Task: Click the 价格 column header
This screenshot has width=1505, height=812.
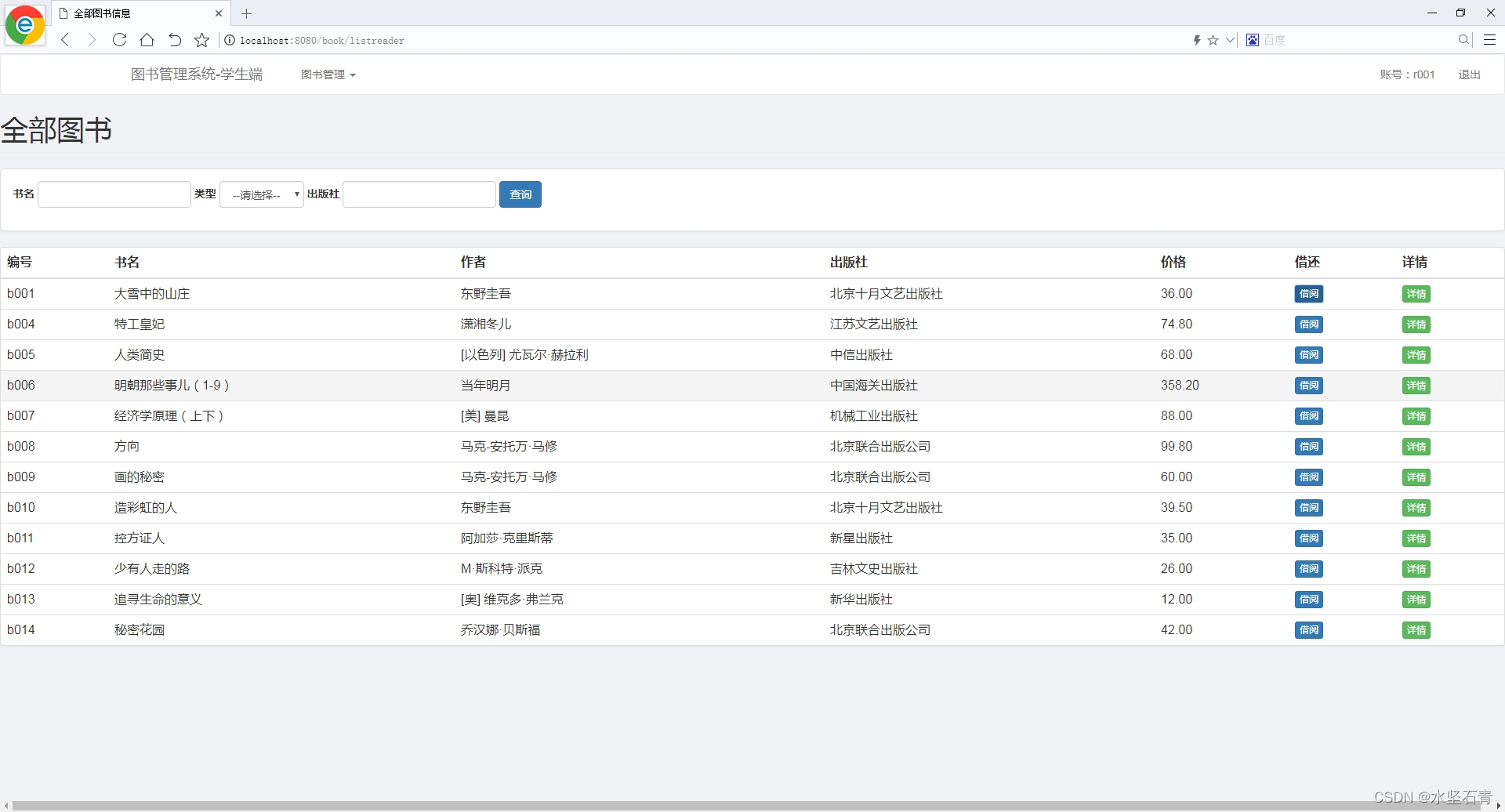Action: (1173, 263)
